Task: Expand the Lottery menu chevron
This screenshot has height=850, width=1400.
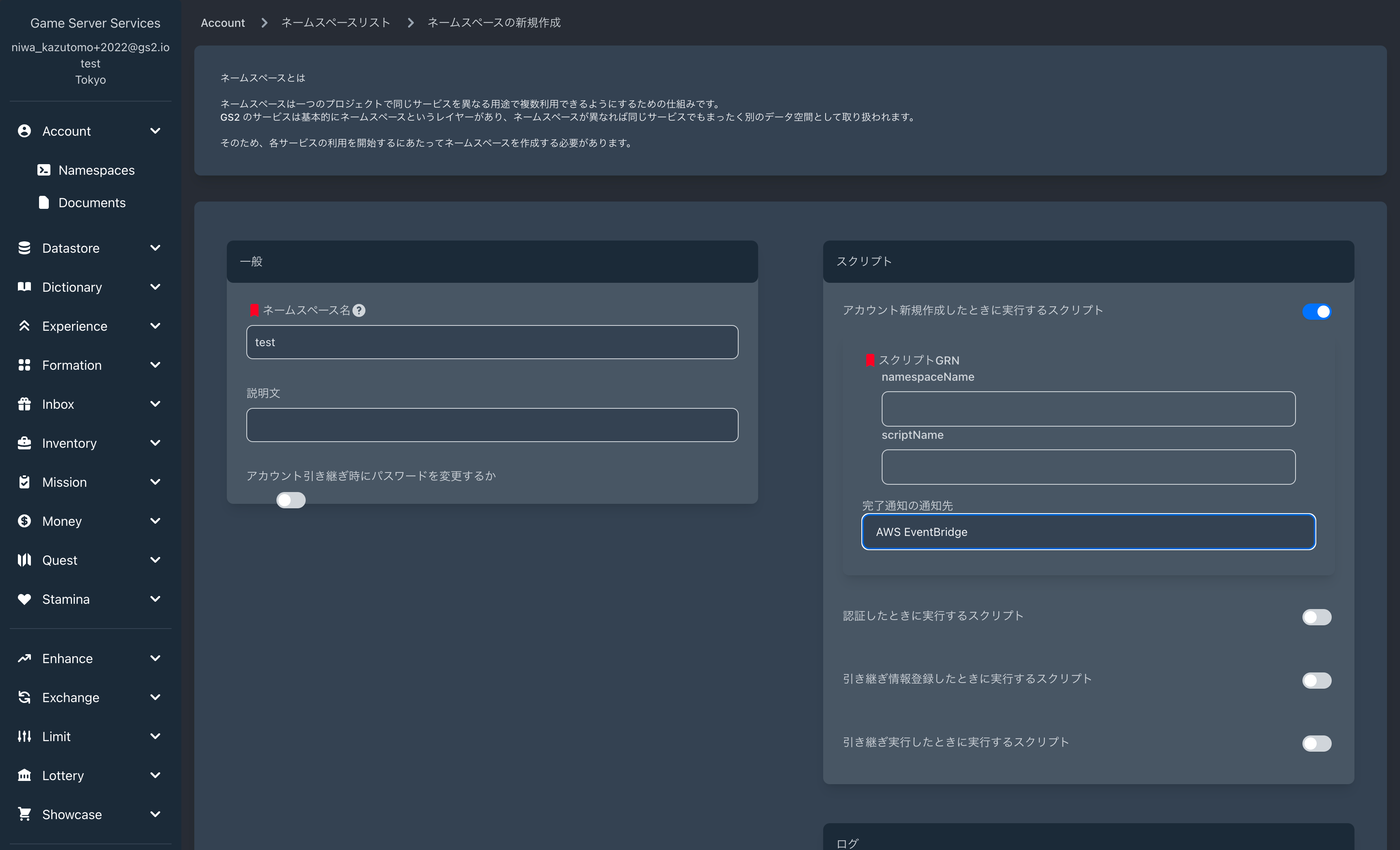Action: 155,776
